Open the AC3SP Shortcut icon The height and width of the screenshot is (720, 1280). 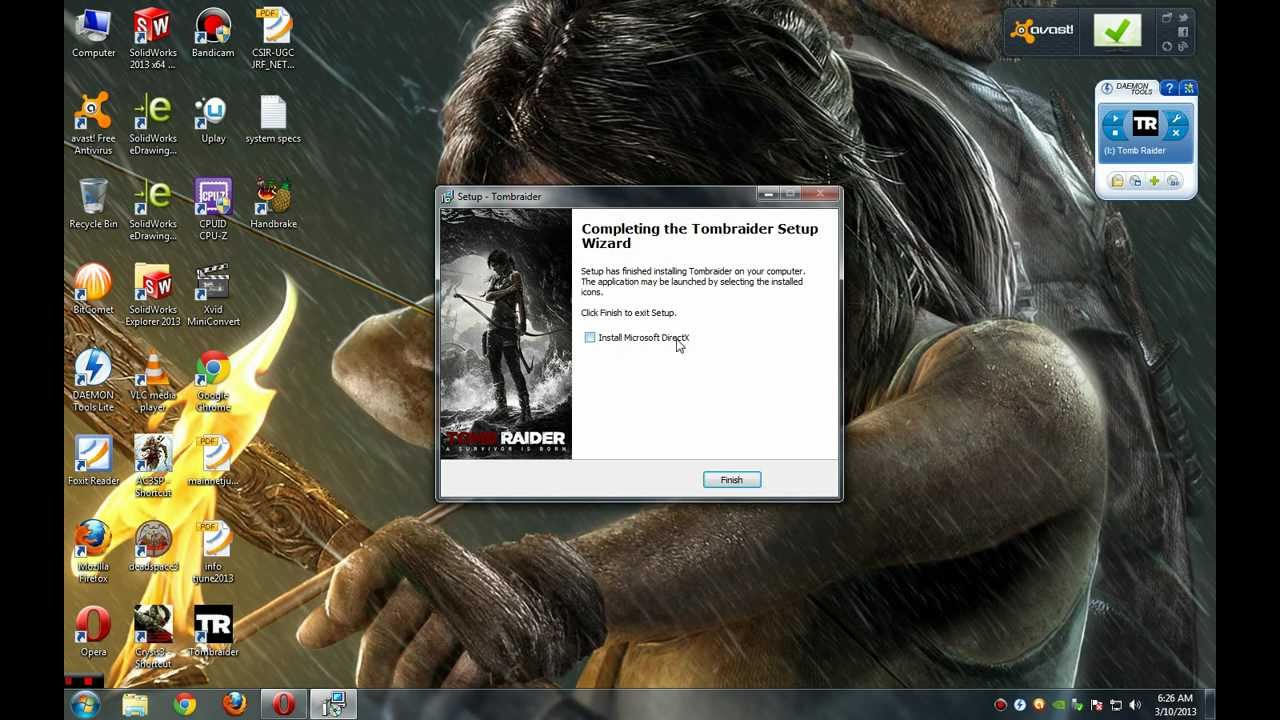point(153,467)
